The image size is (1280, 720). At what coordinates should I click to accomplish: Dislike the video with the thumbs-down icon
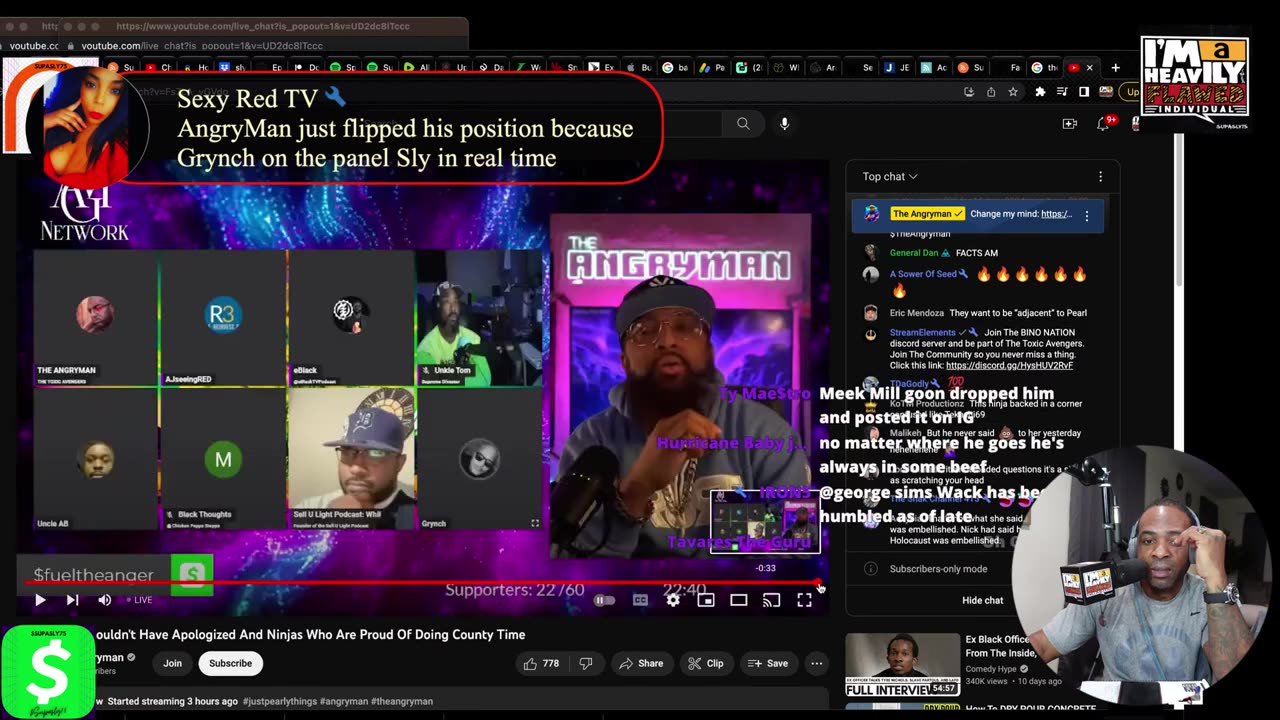click(x=586, y=663)
